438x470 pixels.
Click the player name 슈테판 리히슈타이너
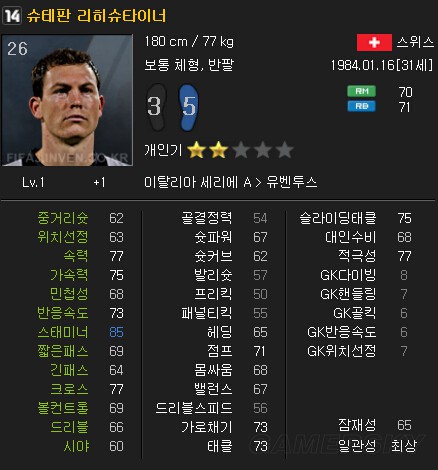96,16
